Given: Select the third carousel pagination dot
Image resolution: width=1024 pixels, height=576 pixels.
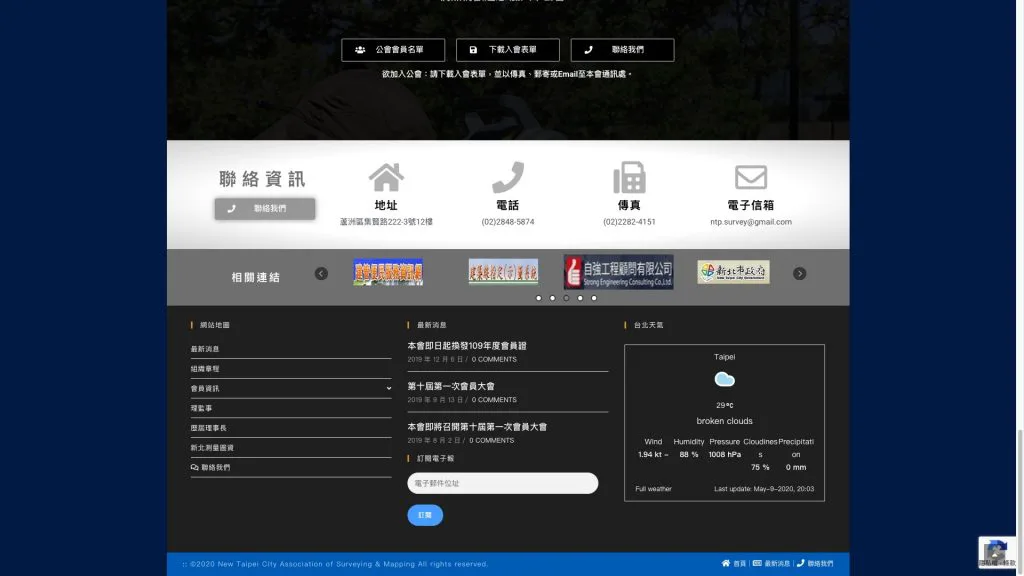Looking at the screenshot, I should point(566,298).
